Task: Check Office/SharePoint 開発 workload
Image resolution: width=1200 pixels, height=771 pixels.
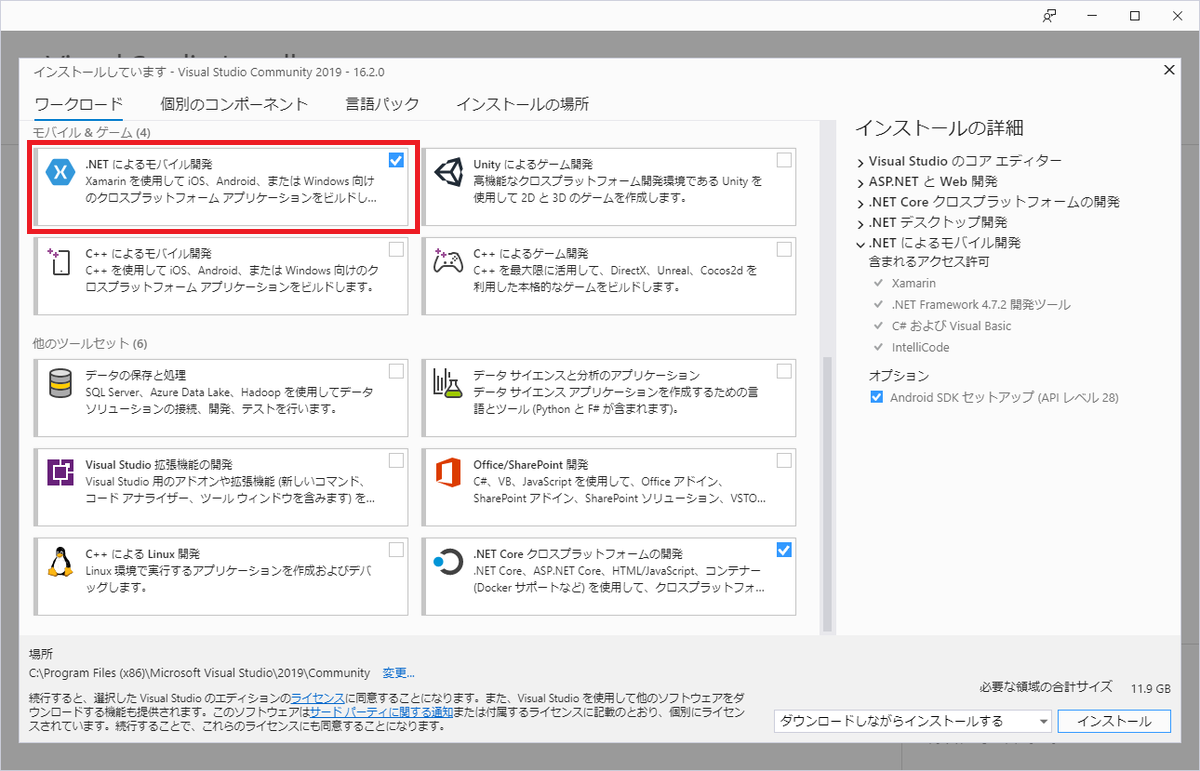Action: [x=784, y=460]
